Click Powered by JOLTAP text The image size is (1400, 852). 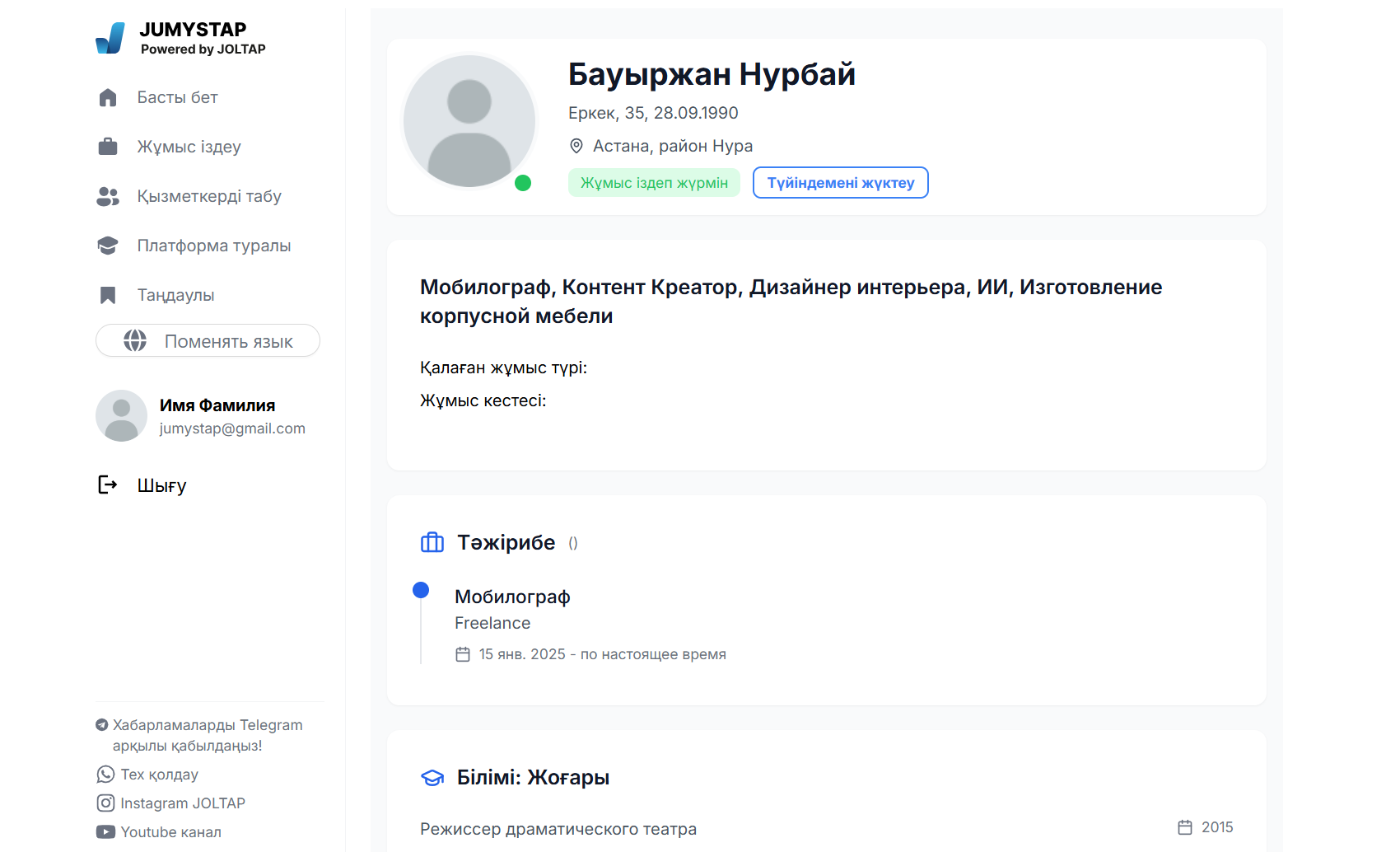(x=203, y=49)
